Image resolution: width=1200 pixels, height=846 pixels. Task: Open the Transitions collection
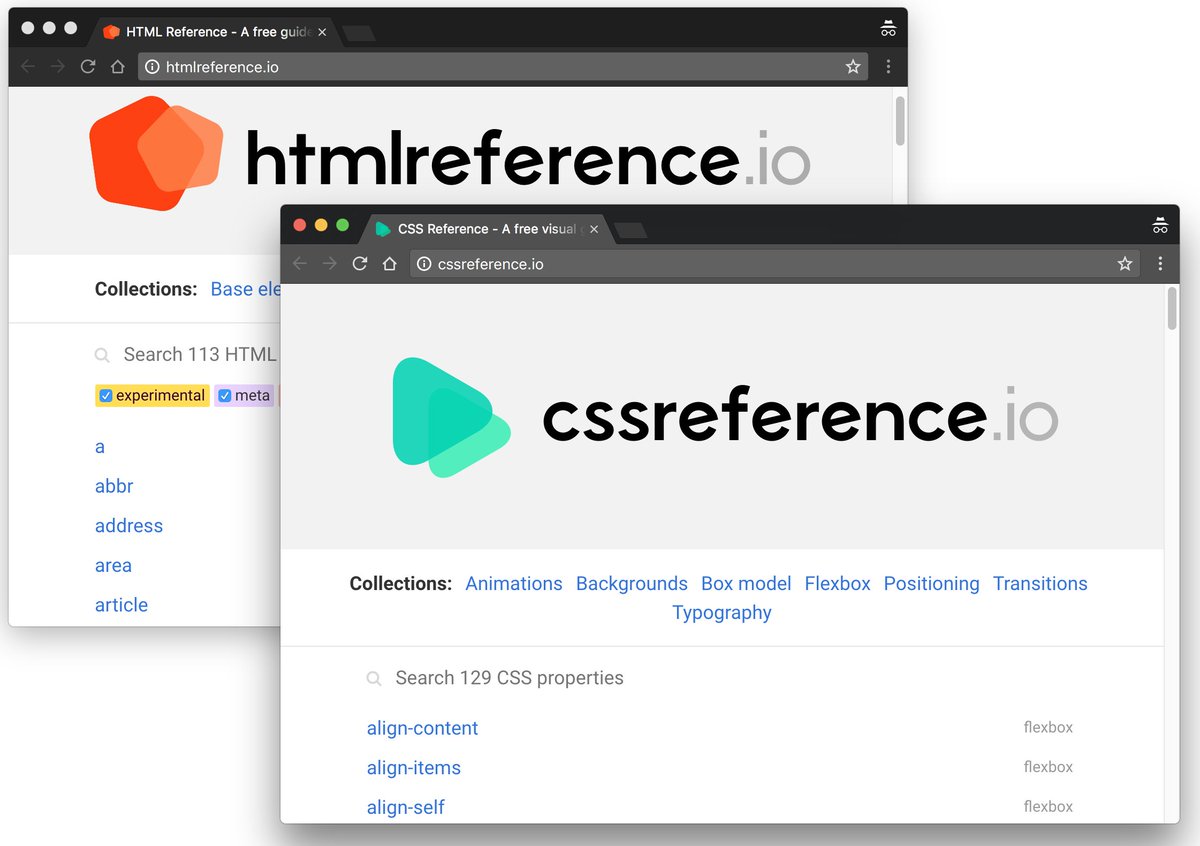tap(1040, 584)
